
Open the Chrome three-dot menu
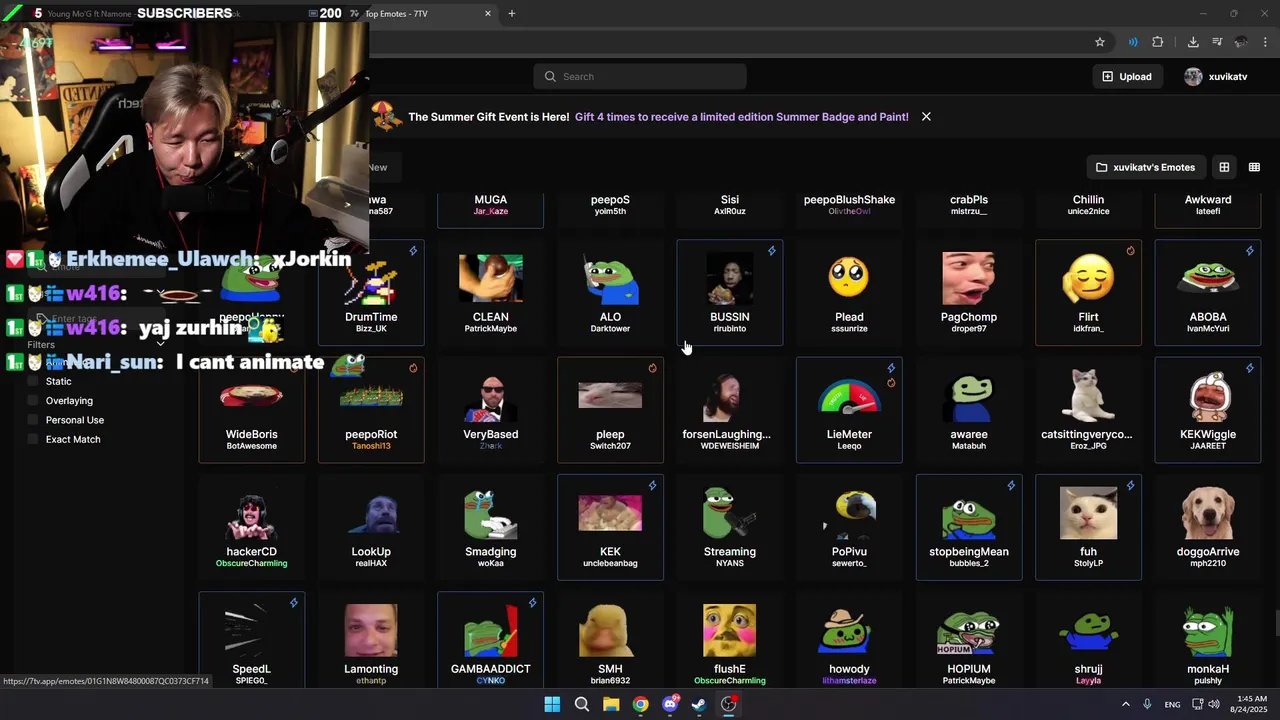1266,42
